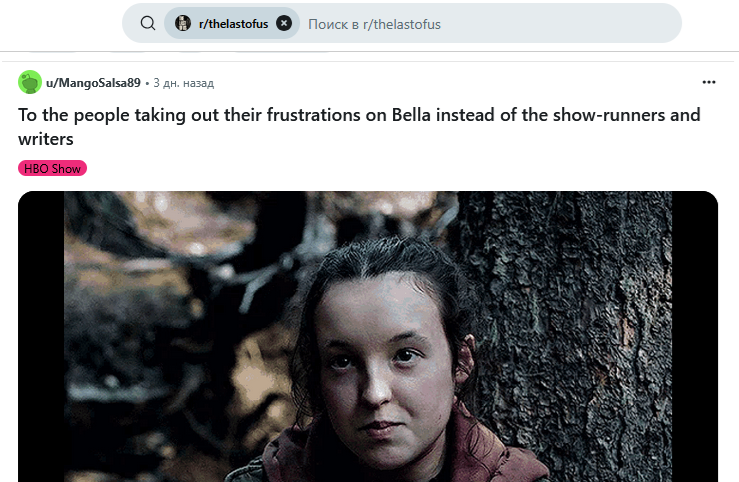
Task: Filter by the pink 'HBO Show' flair
Action: [52, 168]
